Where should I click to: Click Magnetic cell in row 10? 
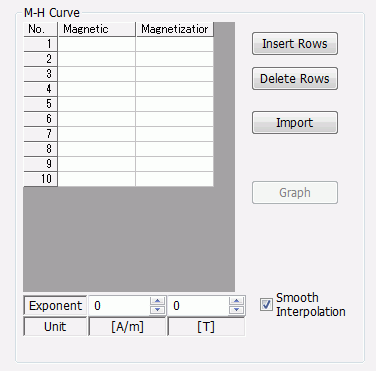[x=97, y=179]
